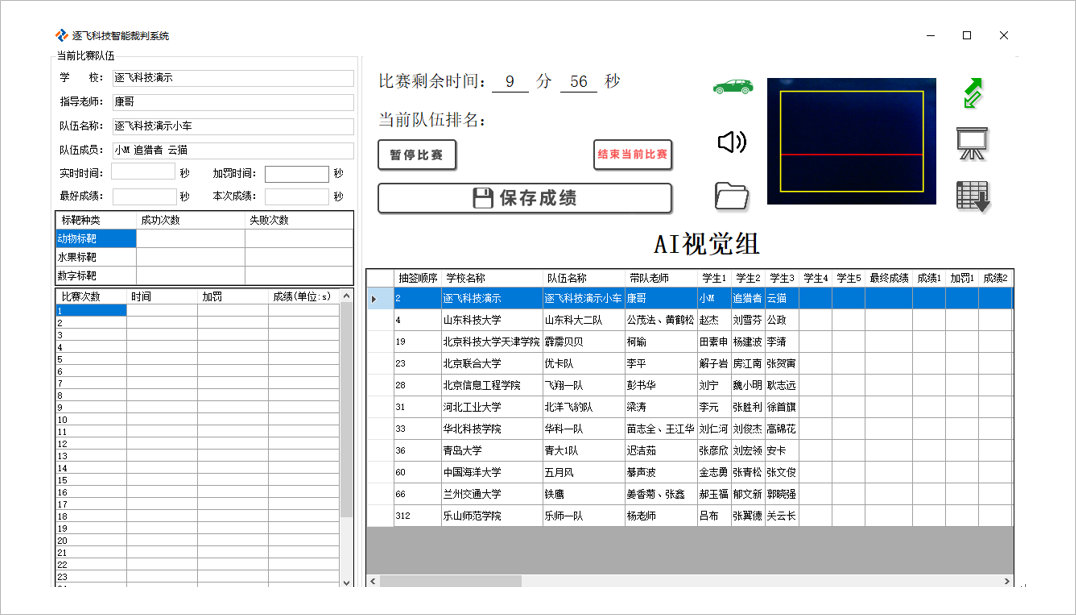Click the team table horizontal scrollbar thumb
The height and width of the screenshot is (615, 1076).
(450, 581)
